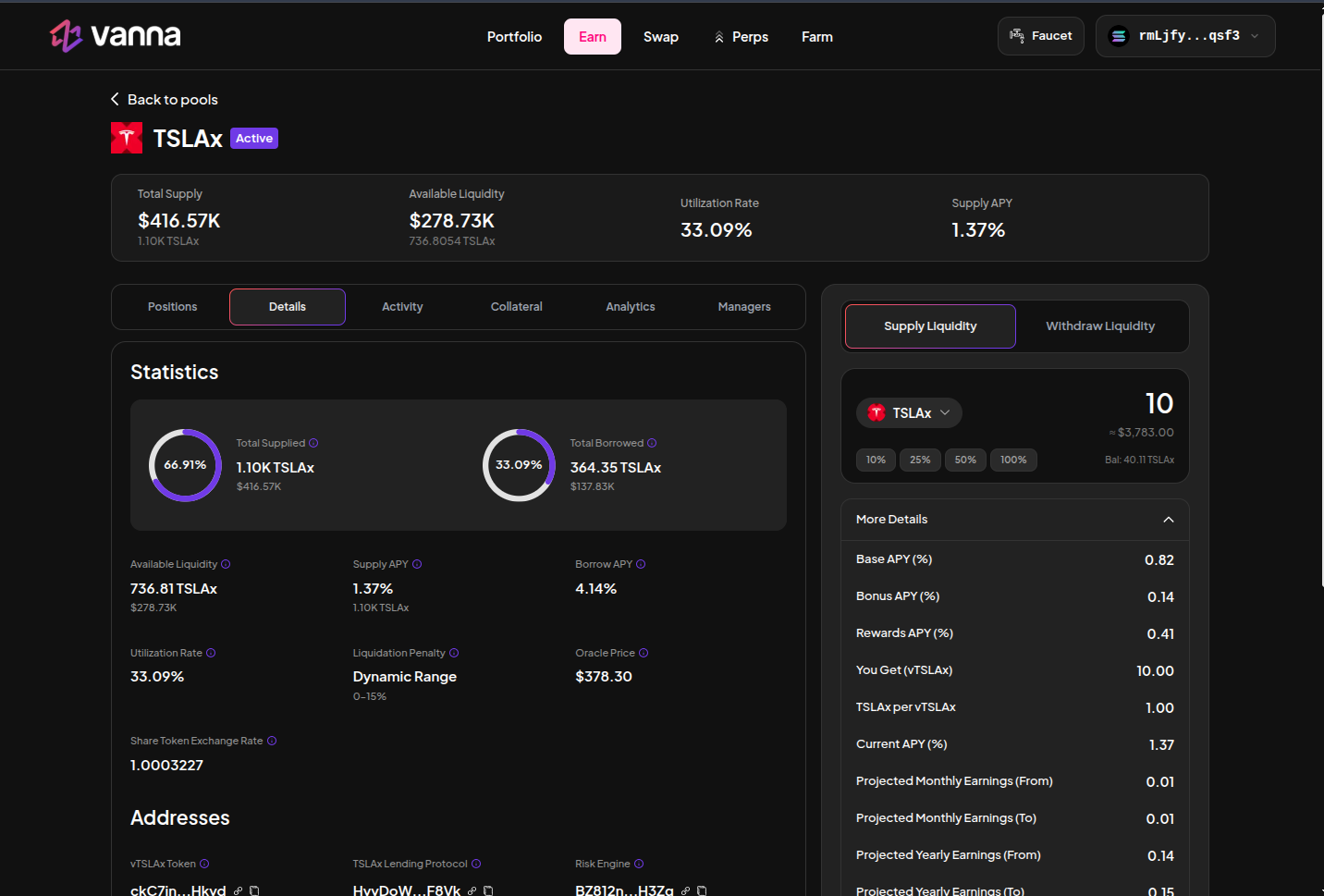The image size is (1324, 896).
Task: Click info icon beside TSLAx Lending Protocol
Action: [476, 864]
